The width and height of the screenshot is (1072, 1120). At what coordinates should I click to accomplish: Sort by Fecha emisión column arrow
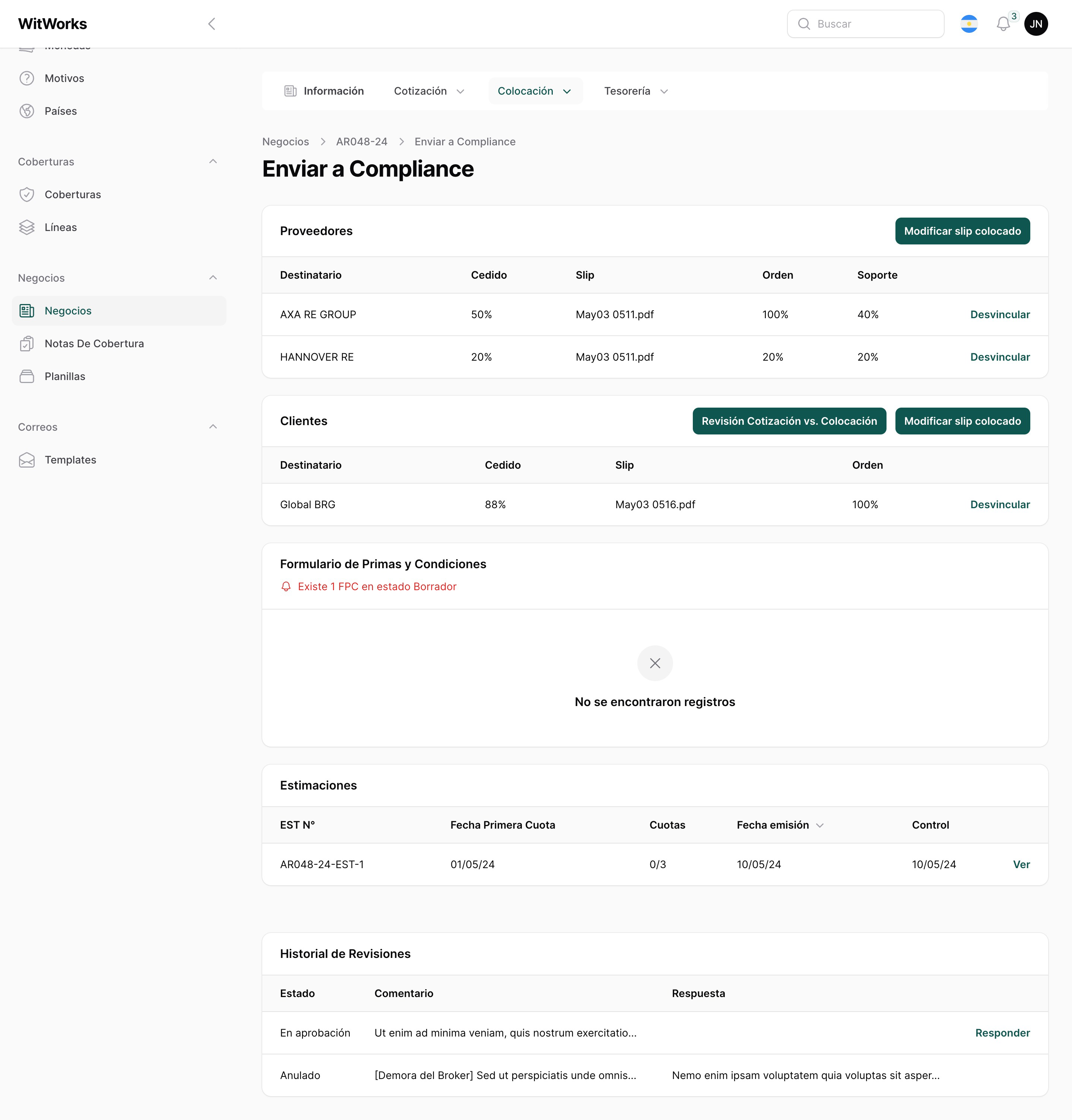pyautogui.click(x=819, y=825)
